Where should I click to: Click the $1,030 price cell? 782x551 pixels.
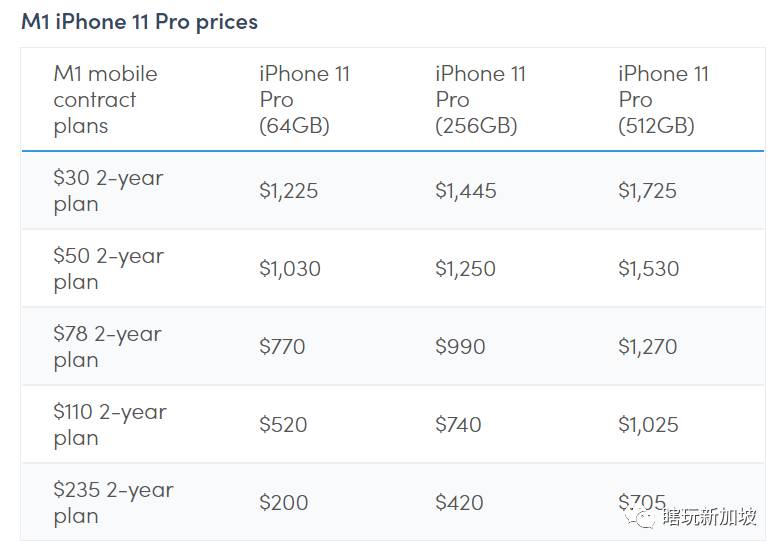290,269
